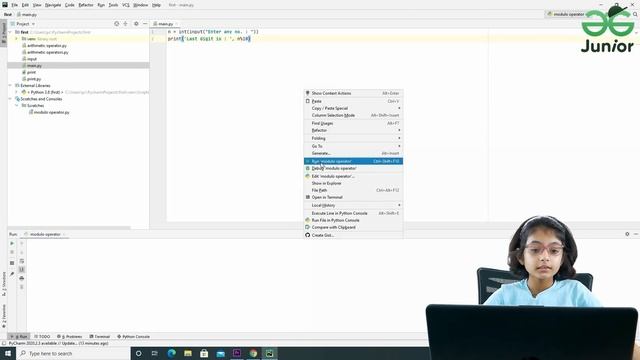Open the File menu
640x360 pixels.
coord(15,5)
